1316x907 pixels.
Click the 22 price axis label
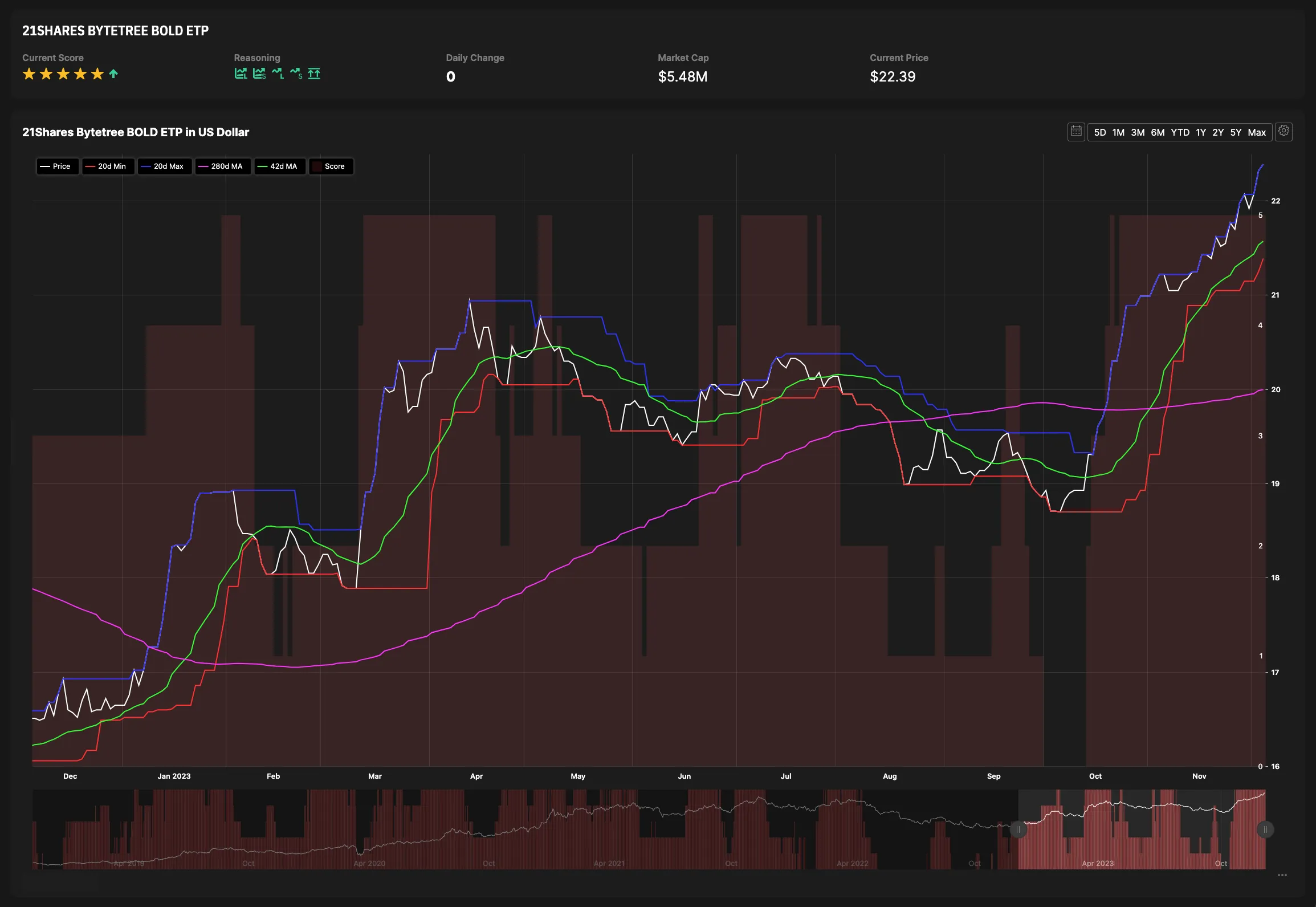point(1276,201)
